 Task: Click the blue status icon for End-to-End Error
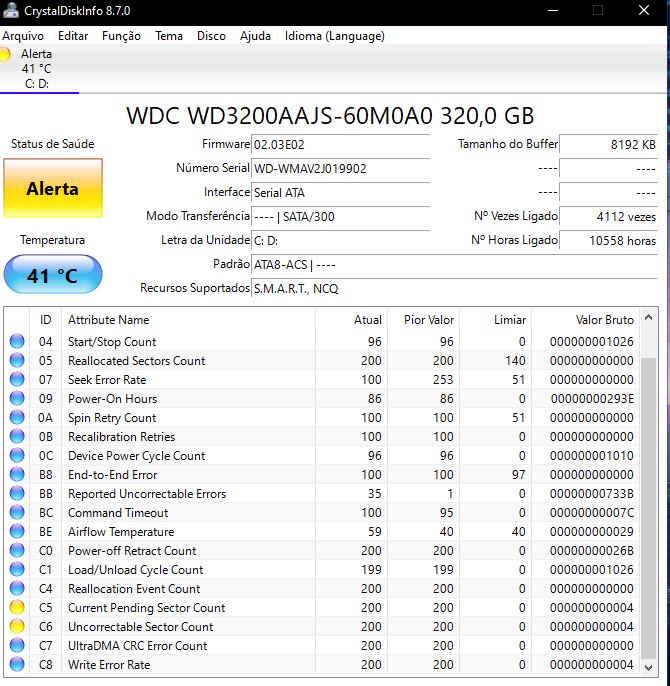(17, 474)
